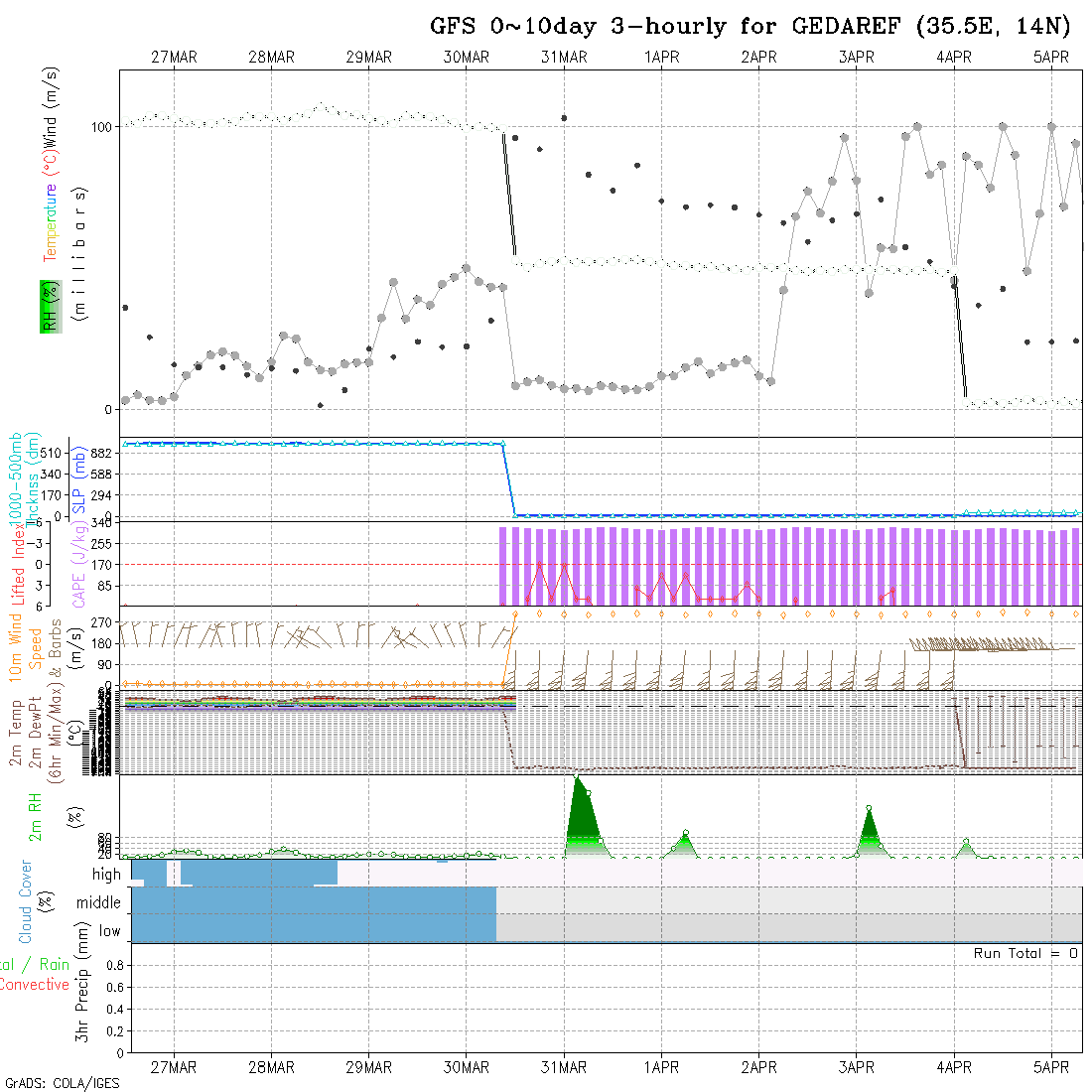1092x1092 pixels.
Task: Click the "1APR" date label on the top axis
Action: 661,58
